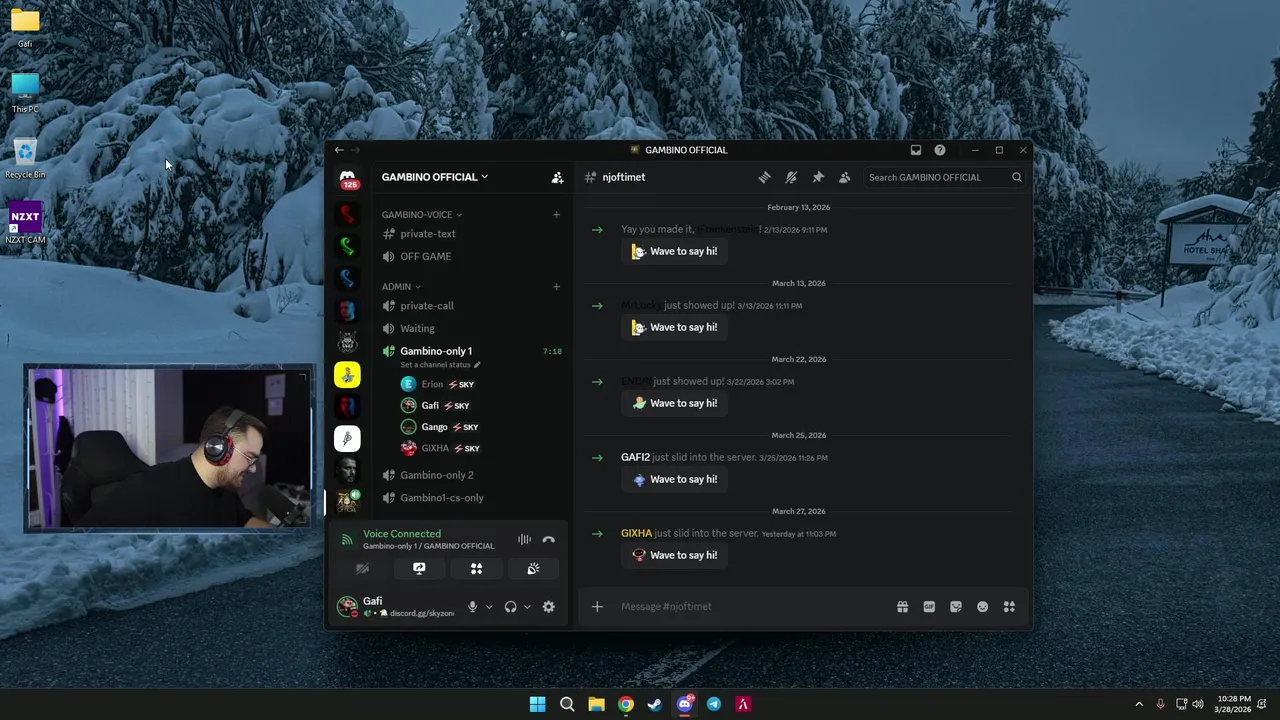Open sticker picker
The width and height of the screenshot is (1280, 720).
[x=956, y=606]
